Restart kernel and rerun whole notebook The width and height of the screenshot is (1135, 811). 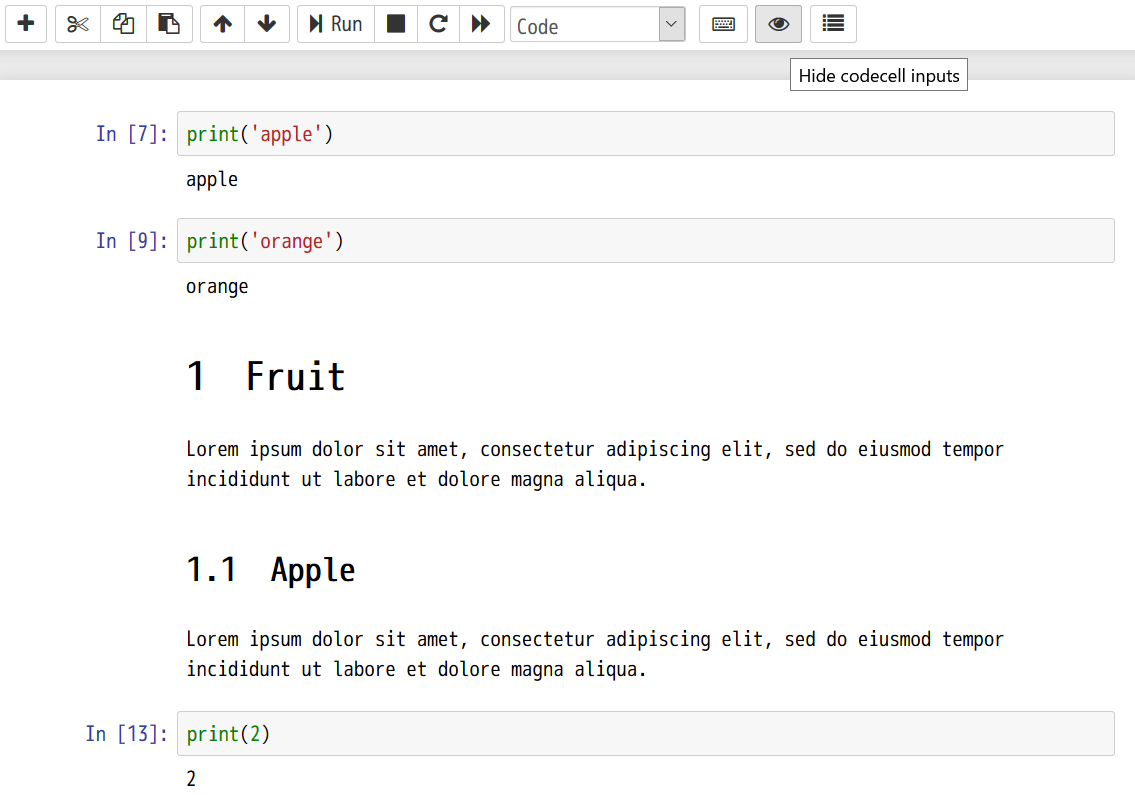[x=481, y=24]
